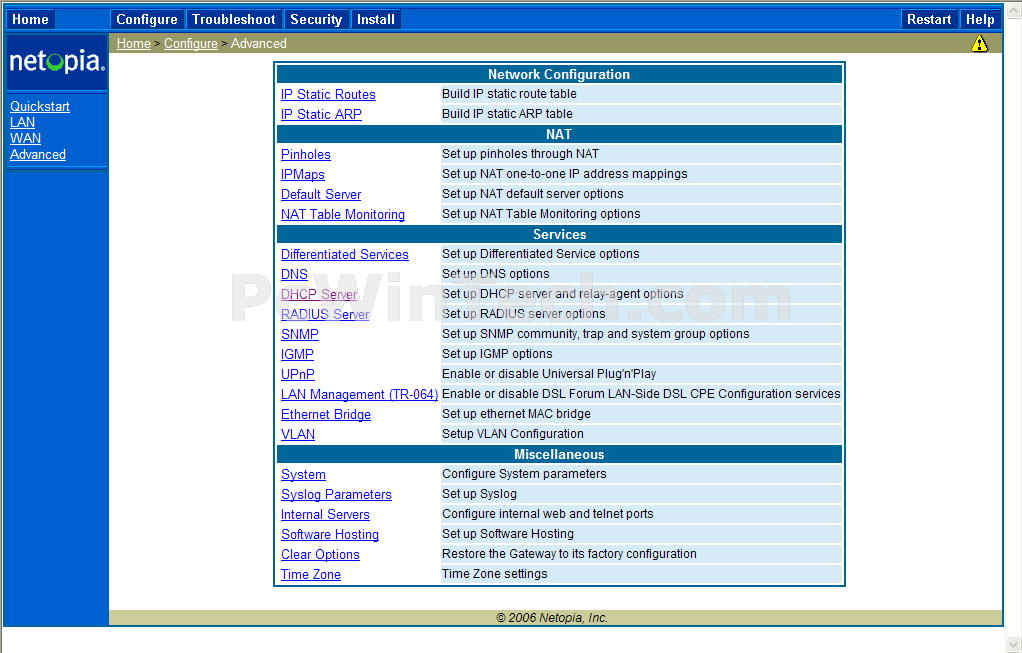This screenshot has width=1022, height=653.
Task: Click 'Set up Syslog' description text
Action: point(479,494)
